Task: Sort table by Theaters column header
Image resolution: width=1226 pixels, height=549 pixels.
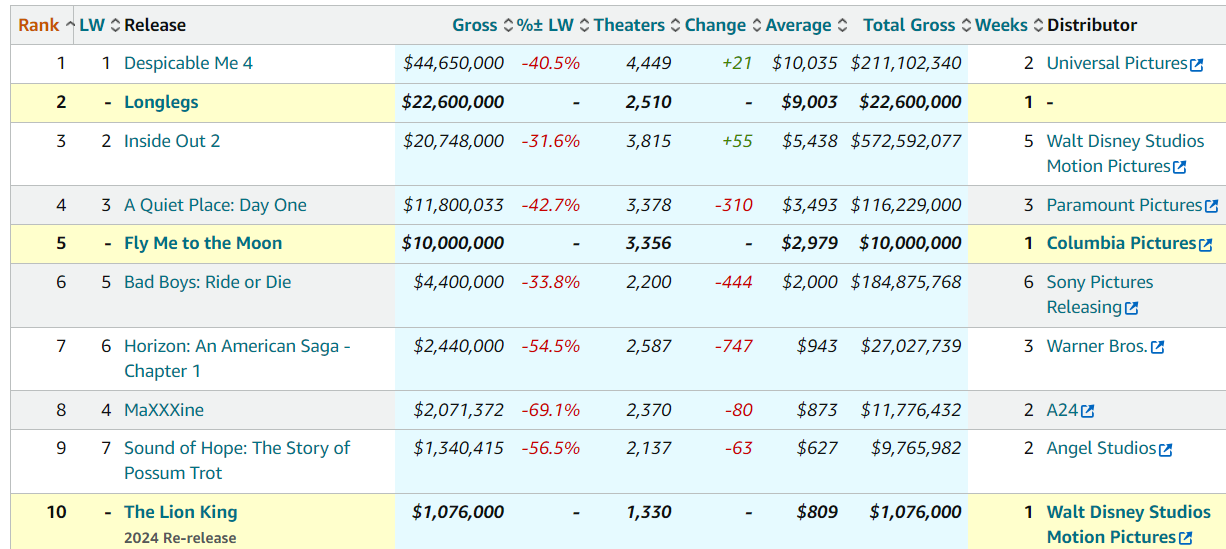Action: click(629, 25)
